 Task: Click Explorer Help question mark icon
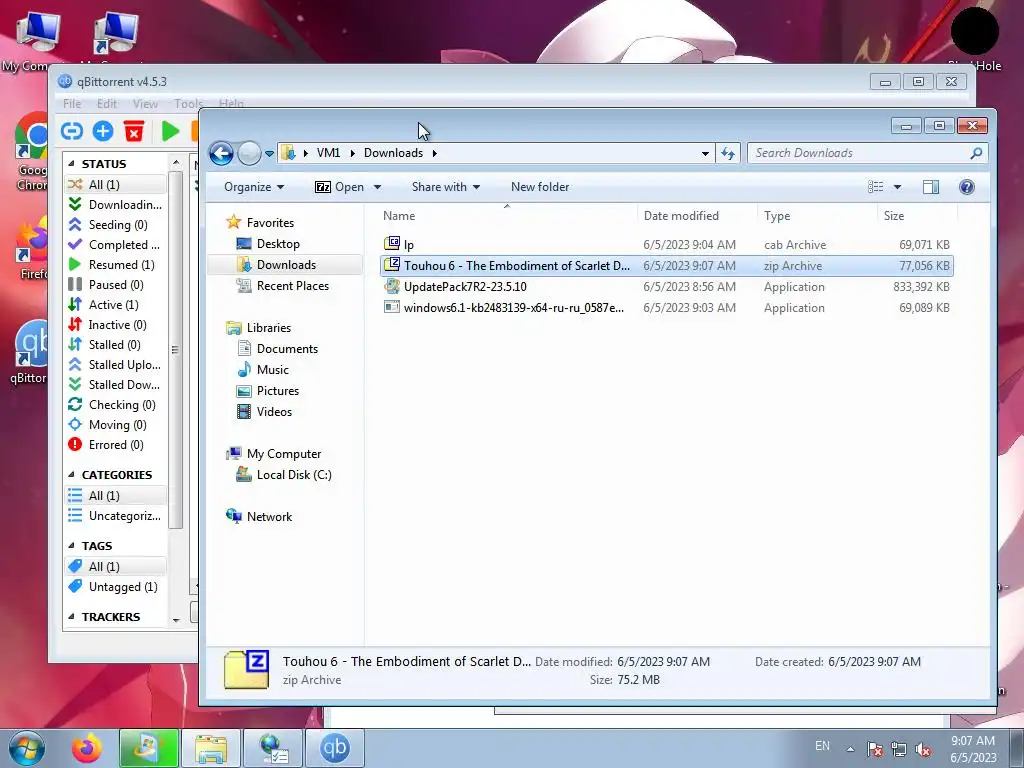point(967,187)
